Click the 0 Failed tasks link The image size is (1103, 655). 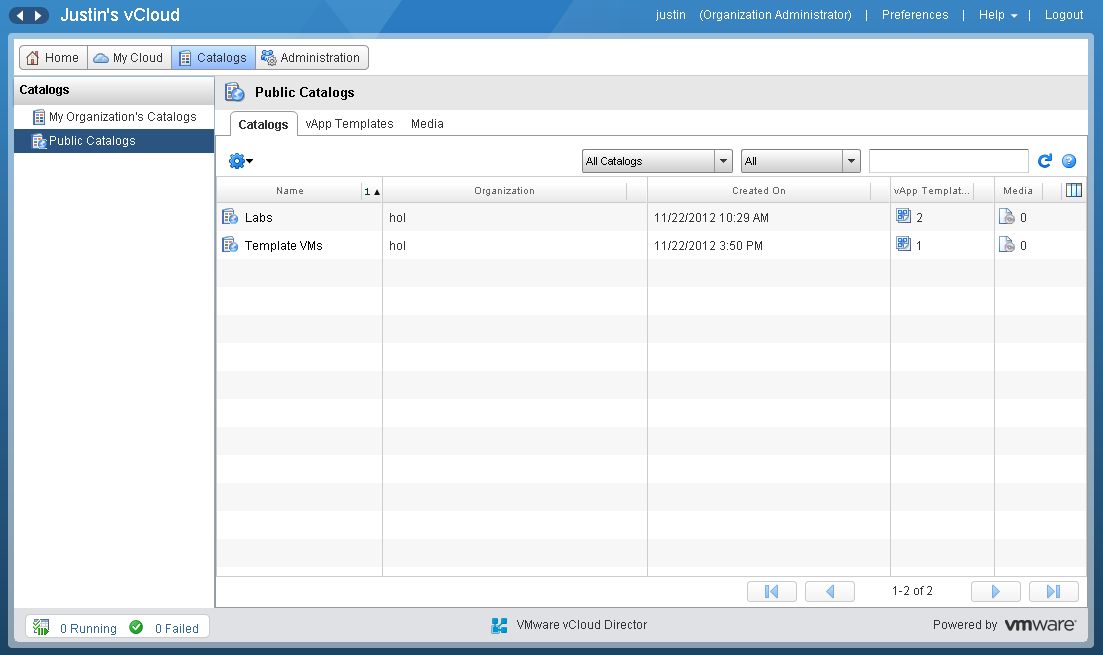pyautogui.click(x=177, y=628)
